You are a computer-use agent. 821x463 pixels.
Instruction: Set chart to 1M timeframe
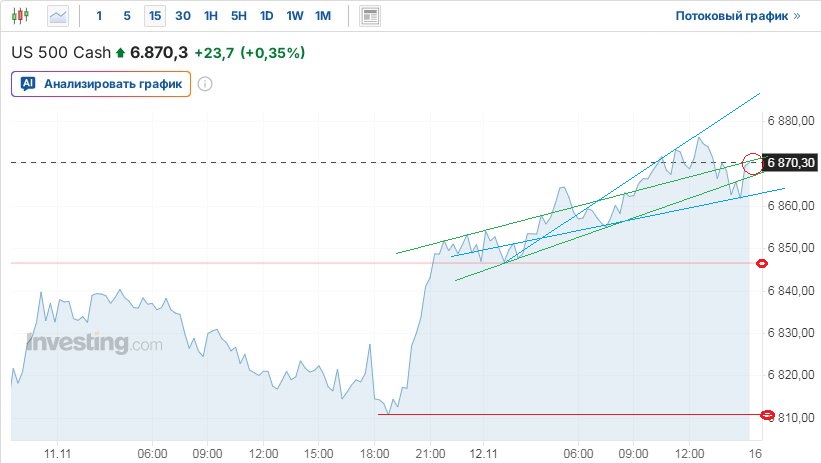pyautogui.click(x=322, y=16)
